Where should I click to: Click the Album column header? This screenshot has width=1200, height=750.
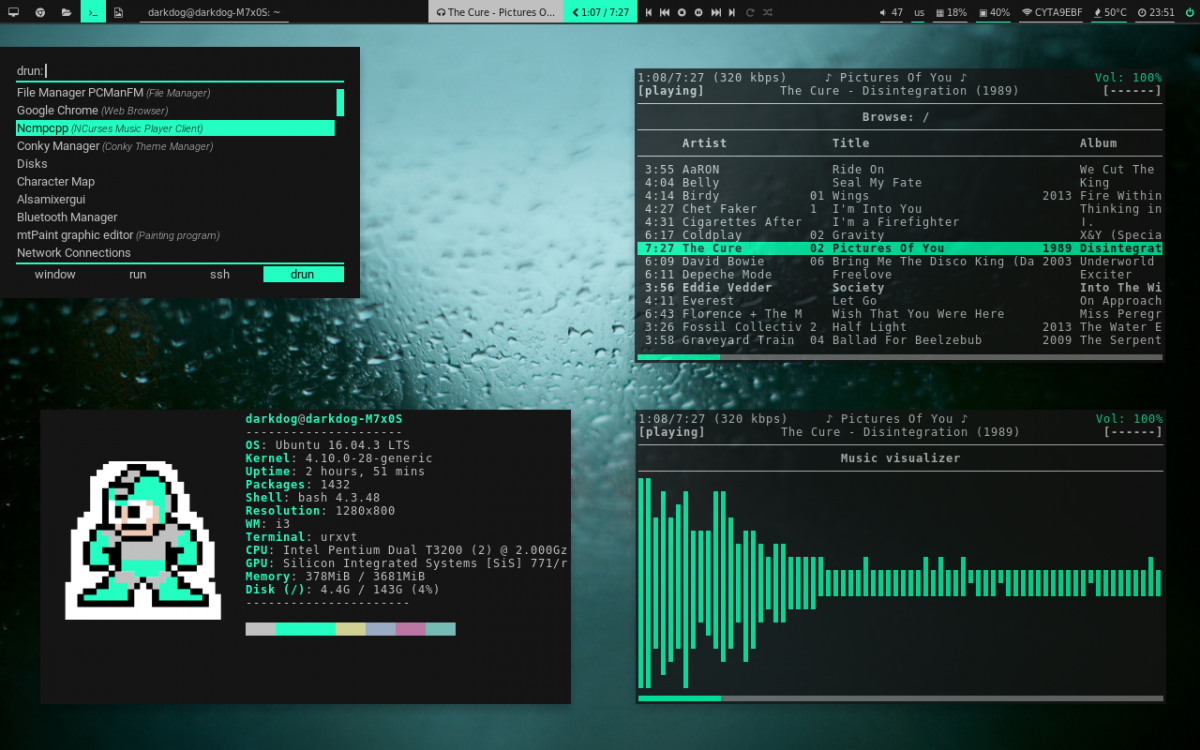point(1098,143)
